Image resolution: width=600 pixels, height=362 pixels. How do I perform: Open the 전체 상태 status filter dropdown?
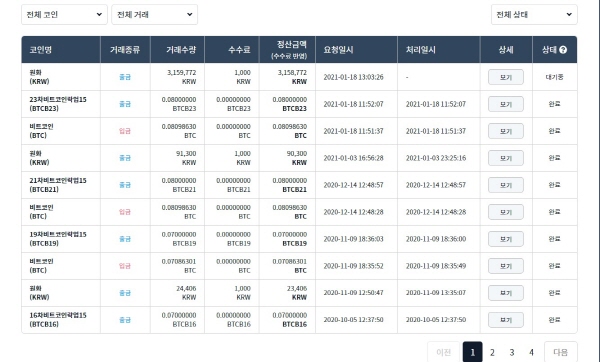tap(534, 15)
